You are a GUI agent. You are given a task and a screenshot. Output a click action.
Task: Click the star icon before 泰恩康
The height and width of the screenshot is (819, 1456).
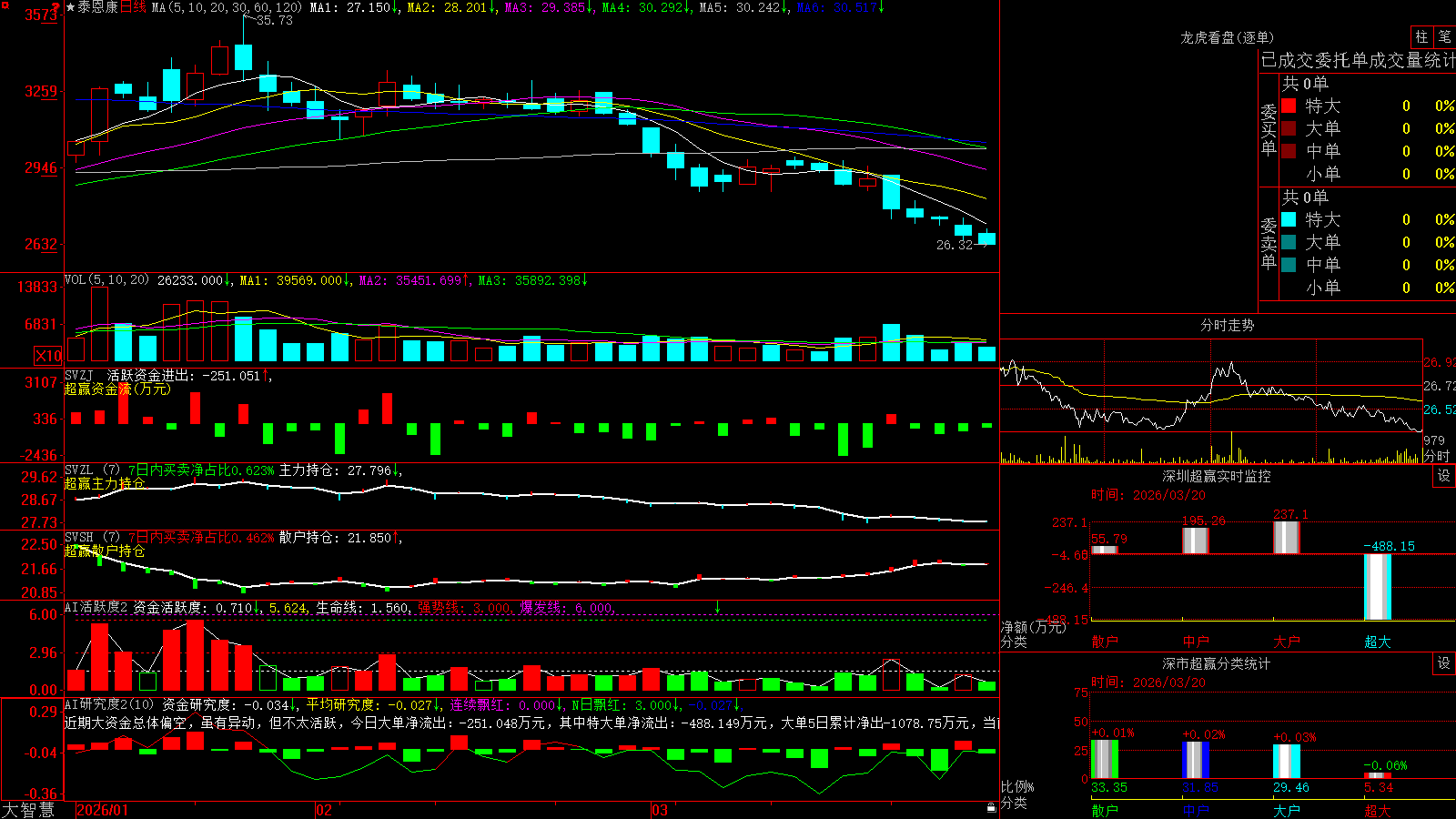(70, 7)
